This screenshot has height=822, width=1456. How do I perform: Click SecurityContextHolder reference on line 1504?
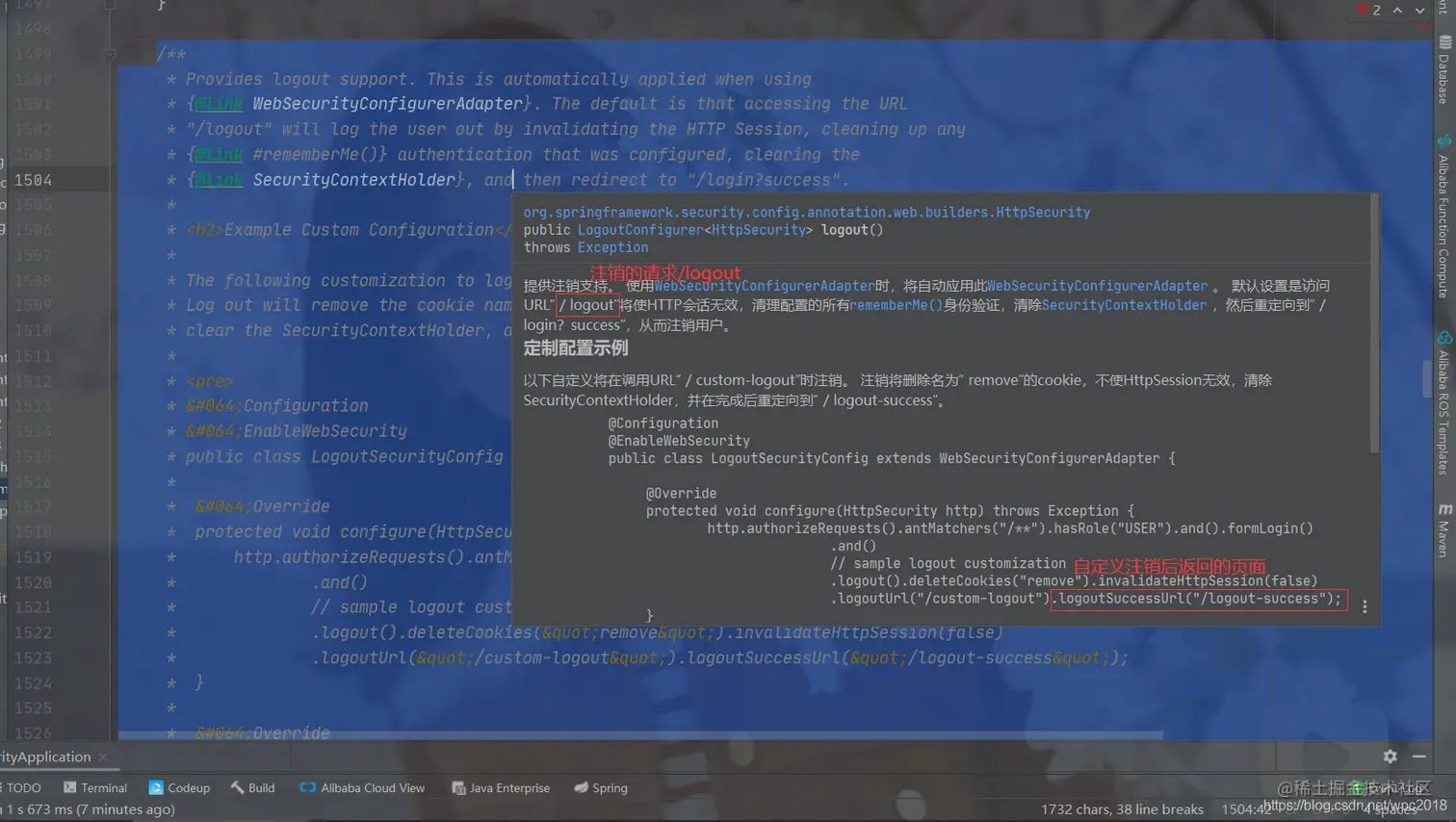353,180
